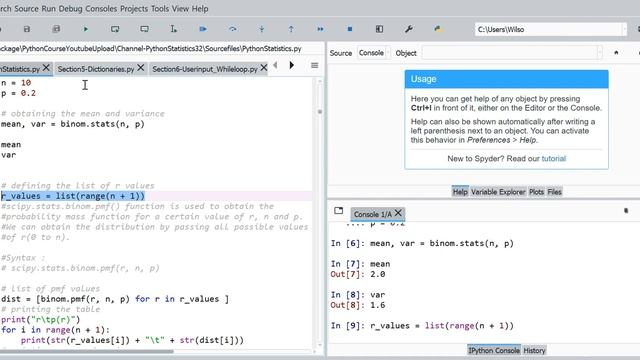This screenshot has width=640, height=360.
Task: Expand the Object combo box dropdown arrow
Action: pyautogui.click(x=599, y=53)
